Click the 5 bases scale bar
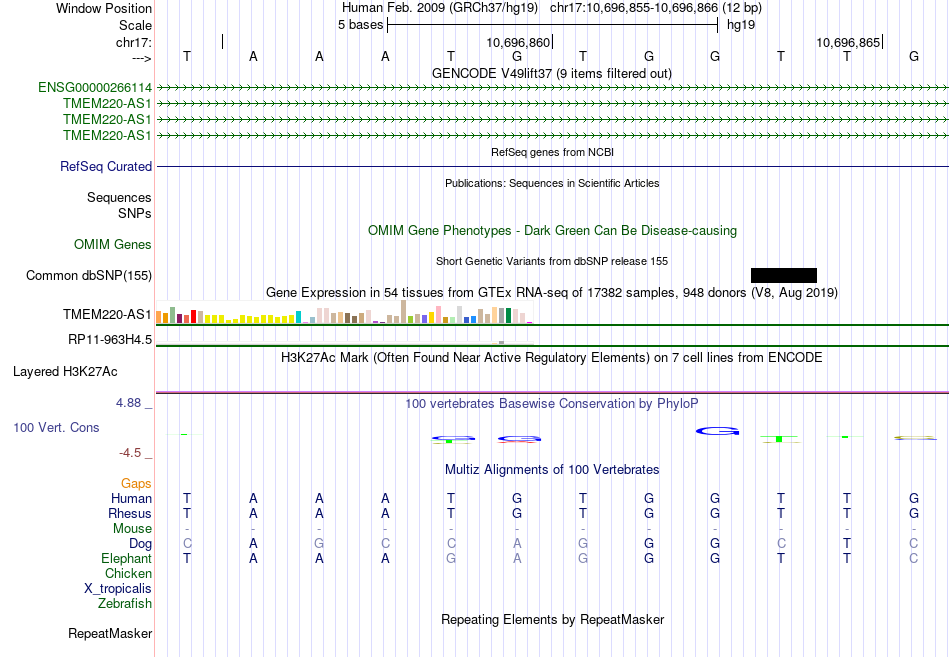The image size is (950, 657). click(553, 25)
